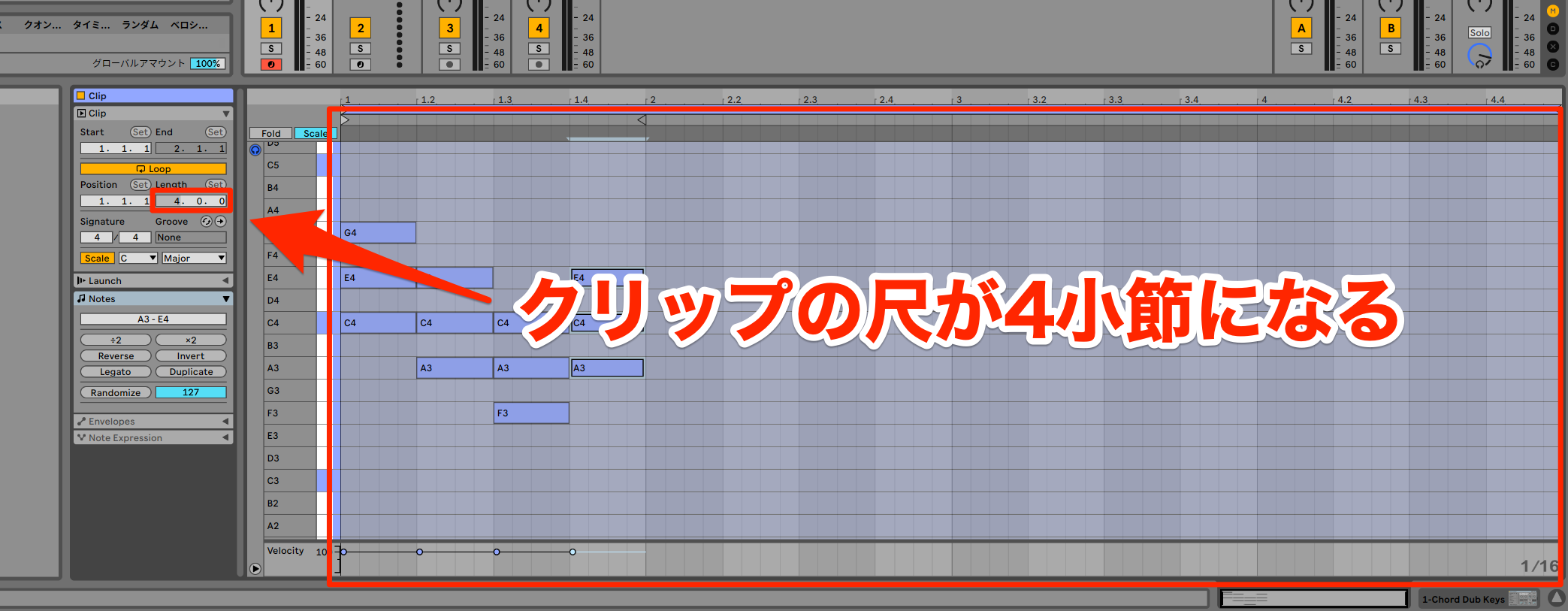Click the blue cue volume knob

click(1479, 56)
